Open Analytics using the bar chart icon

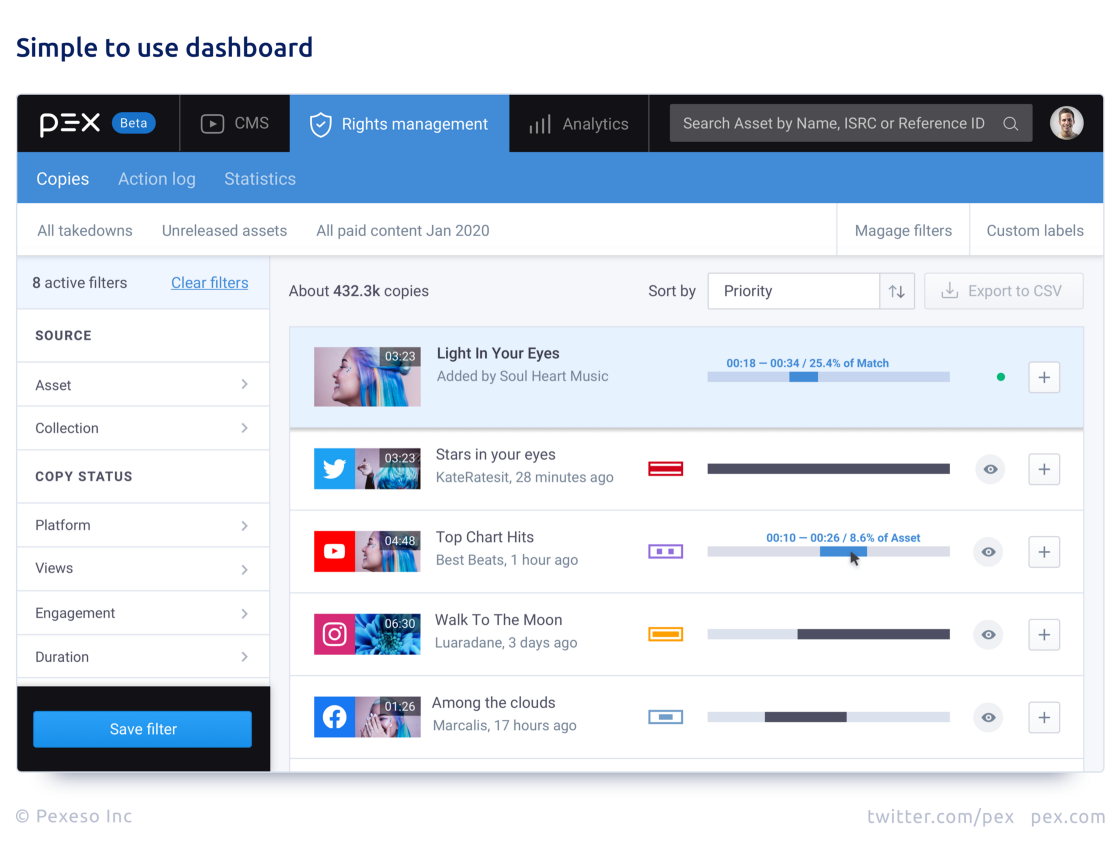(x=540, y=123)
